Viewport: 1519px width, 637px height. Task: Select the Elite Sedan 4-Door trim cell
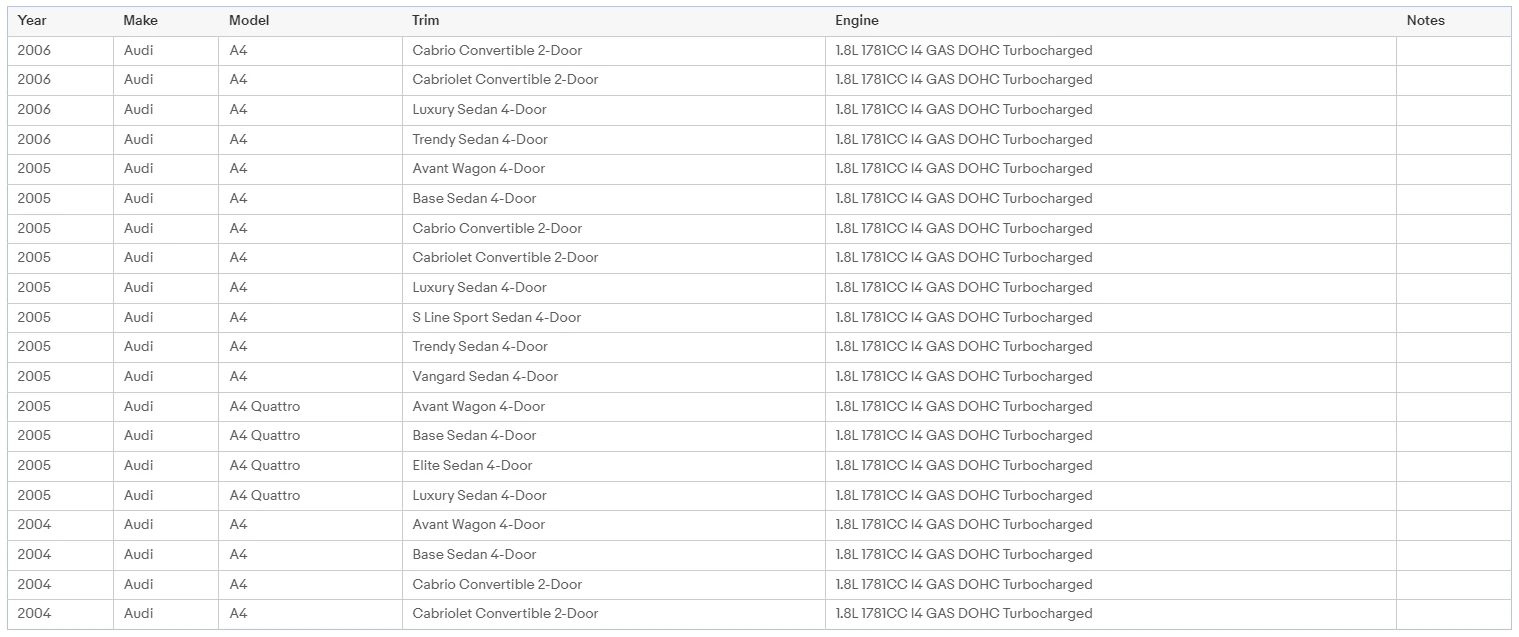(x=472, y=465)
